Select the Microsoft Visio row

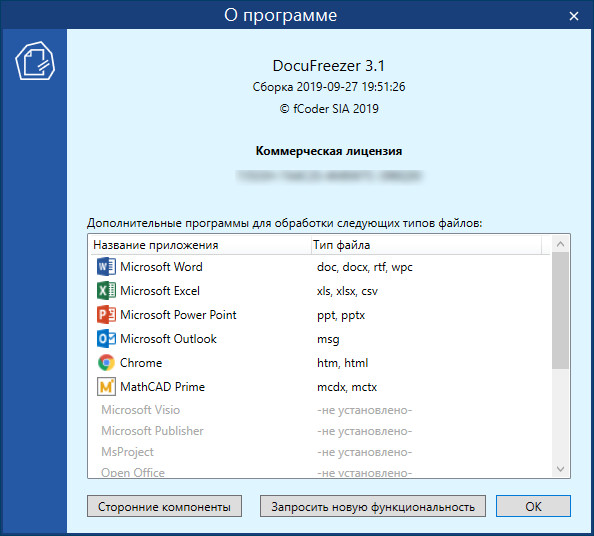click(x=320, y=410)
